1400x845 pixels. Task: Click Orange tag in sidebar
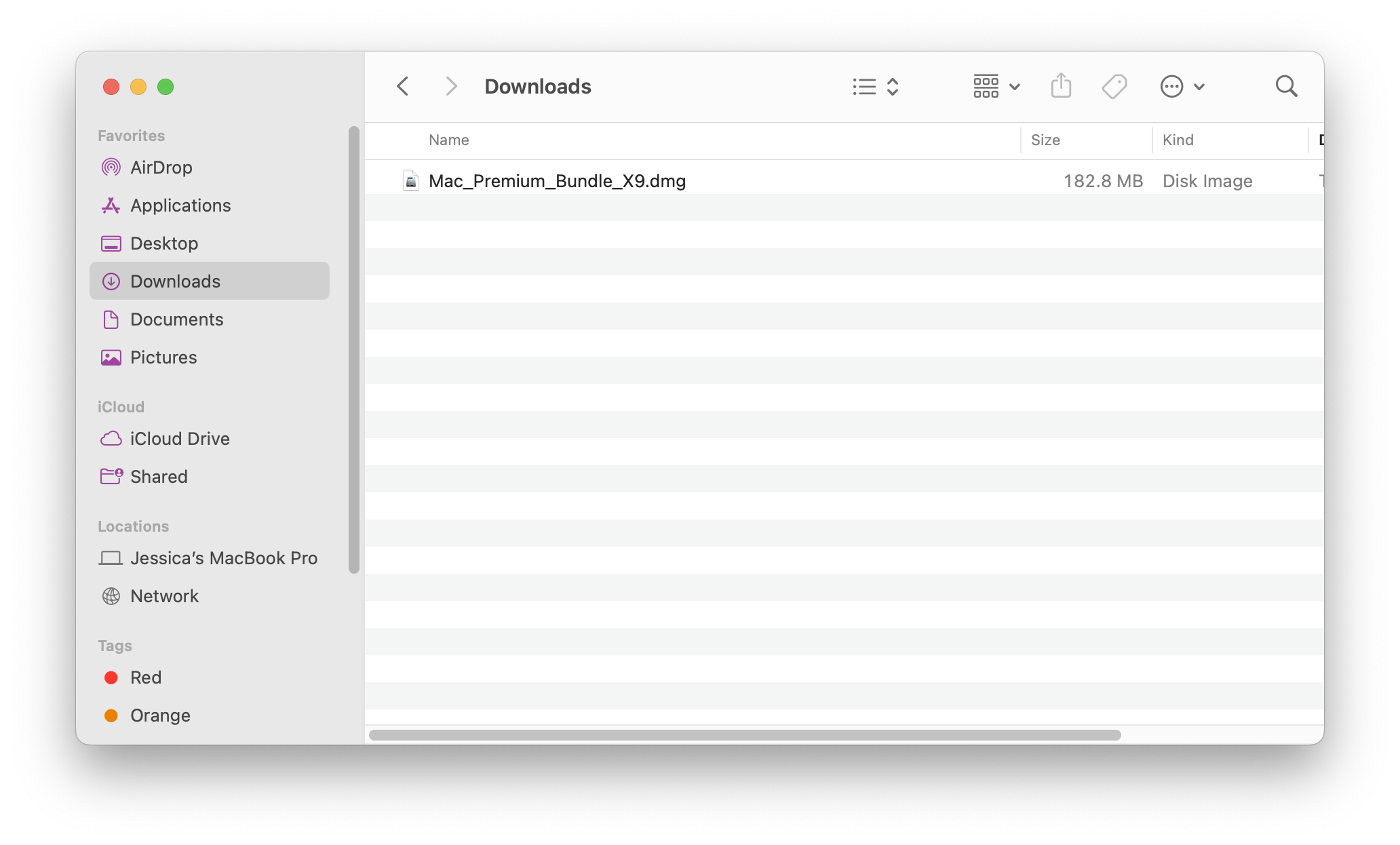(x=161, y=715)
